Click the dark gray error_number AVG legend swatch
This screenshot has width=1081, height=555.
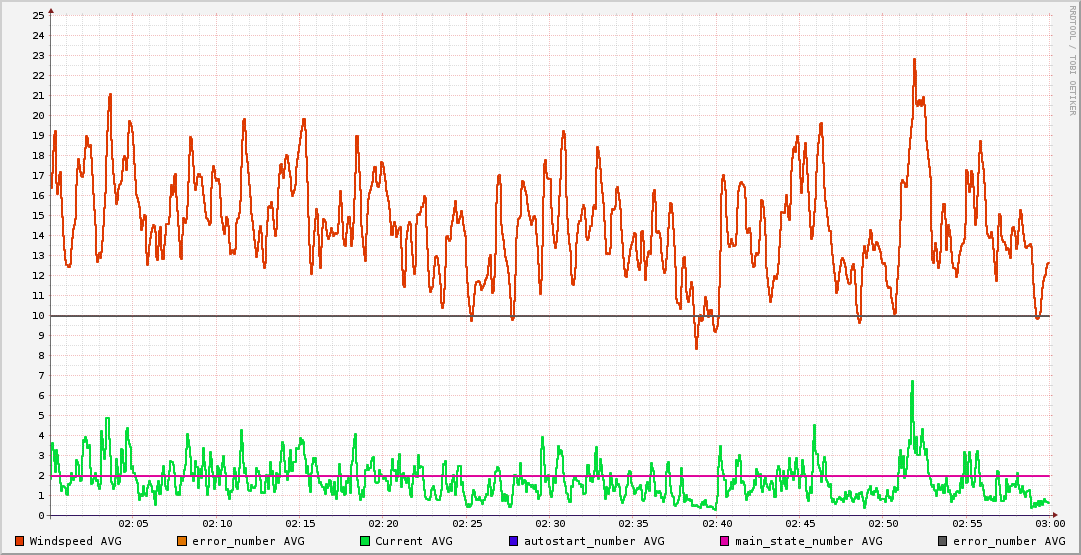(943, 541)
